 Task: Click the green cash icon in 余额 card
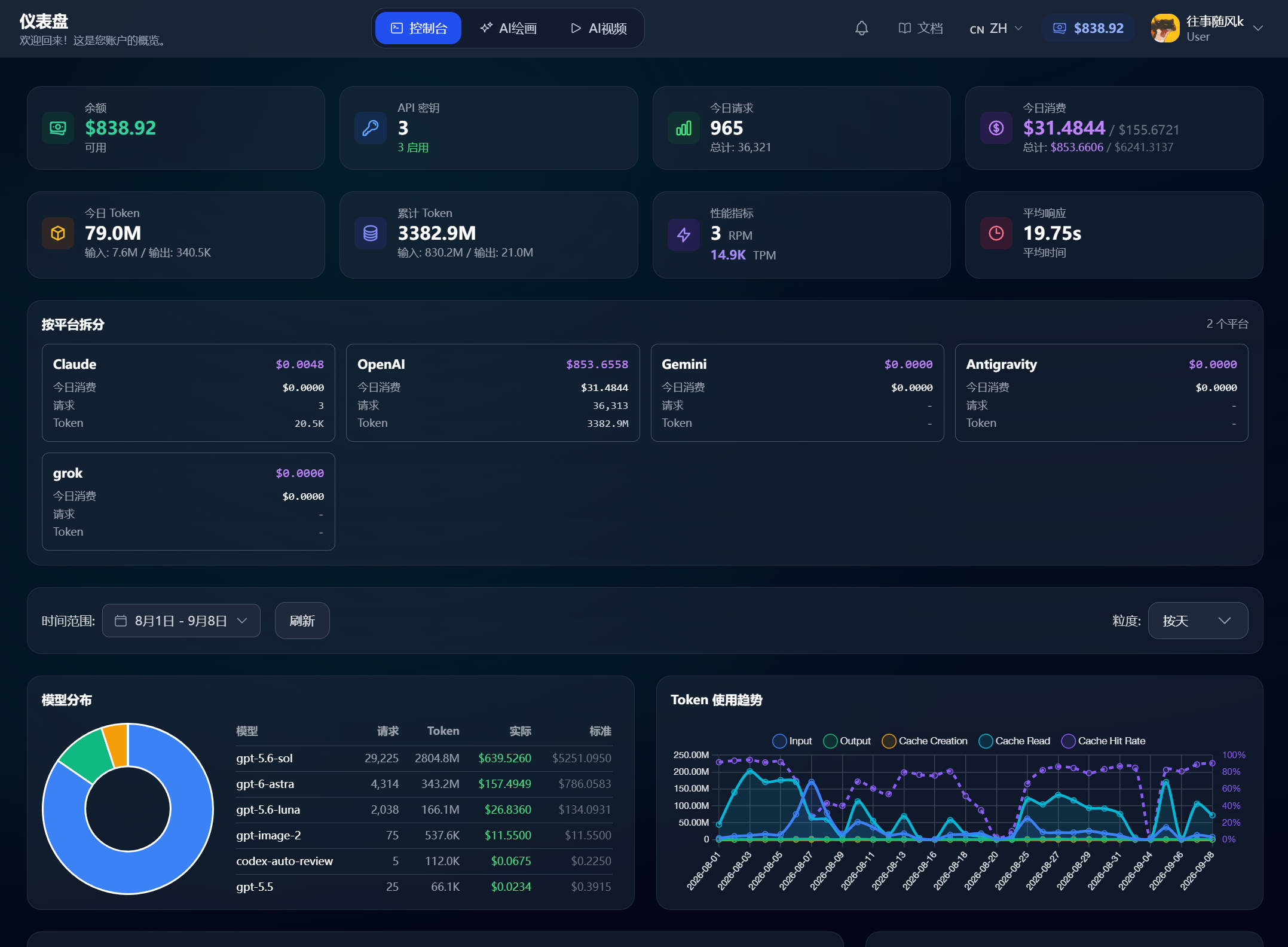[x=58, y=128]
